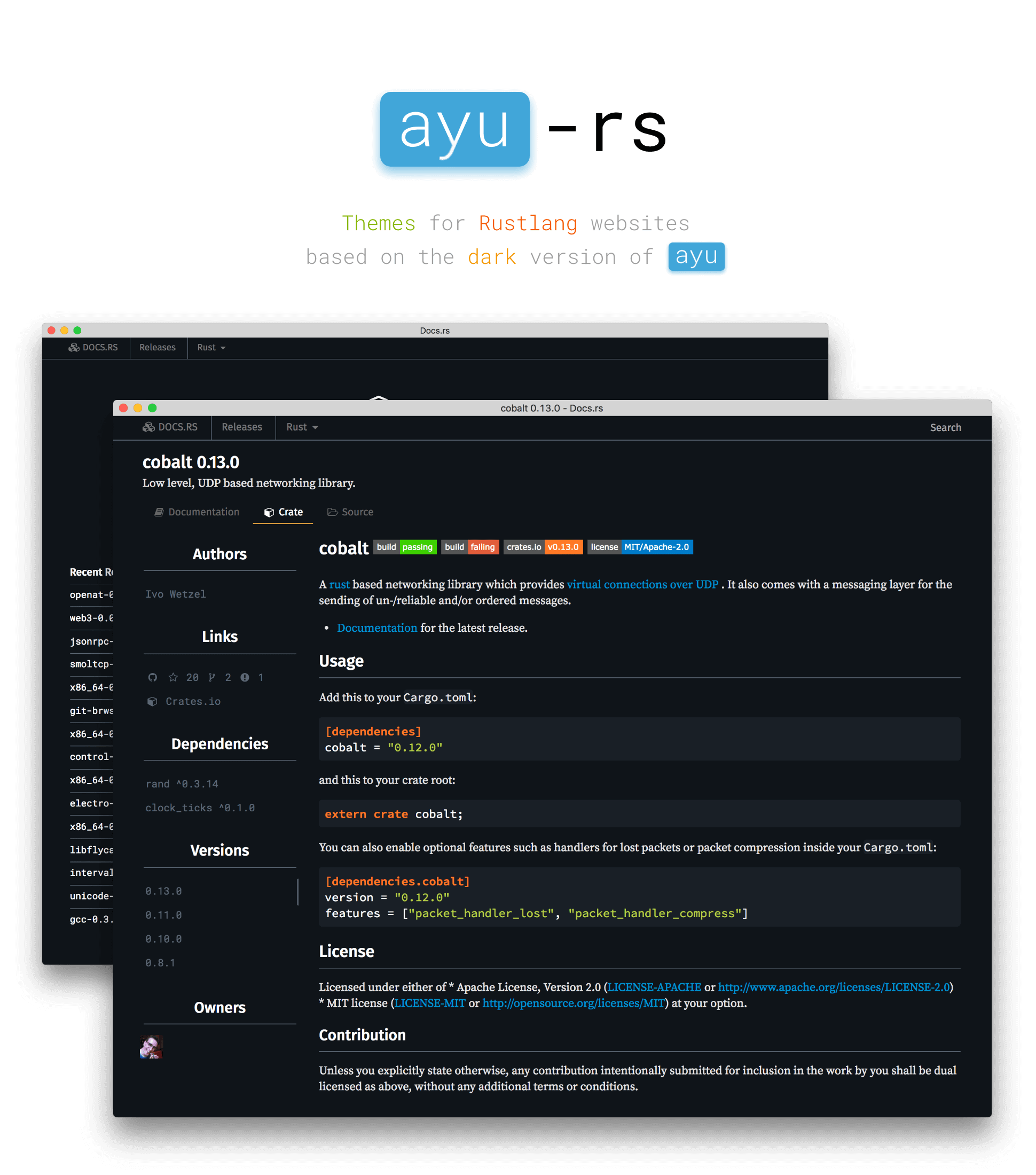Select version 0.13.0
The image size is (1036, 1175).
pos(163,890)
